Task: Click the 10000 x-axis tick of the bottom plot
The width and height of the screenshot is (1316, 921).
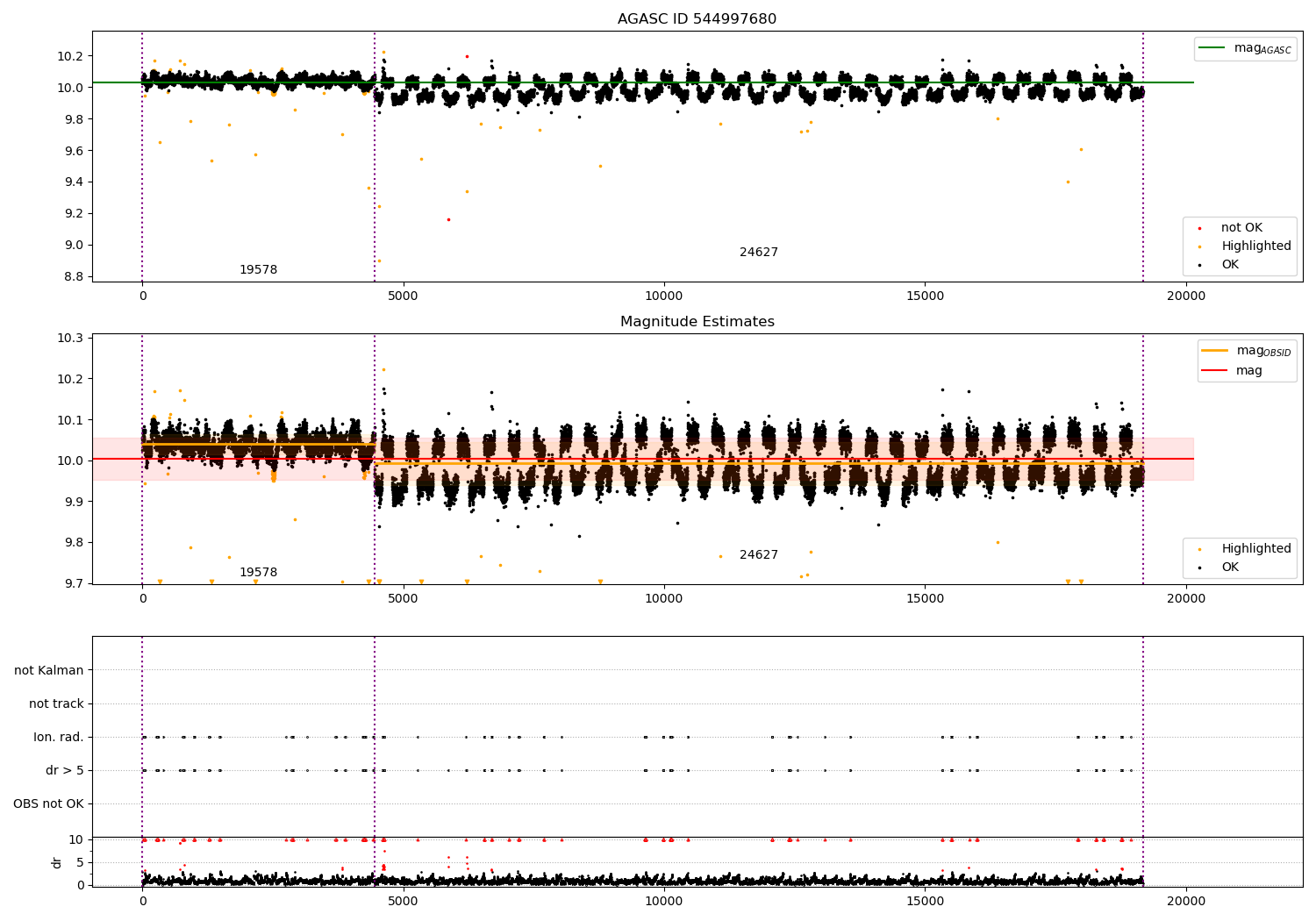Action: [664, 901]
